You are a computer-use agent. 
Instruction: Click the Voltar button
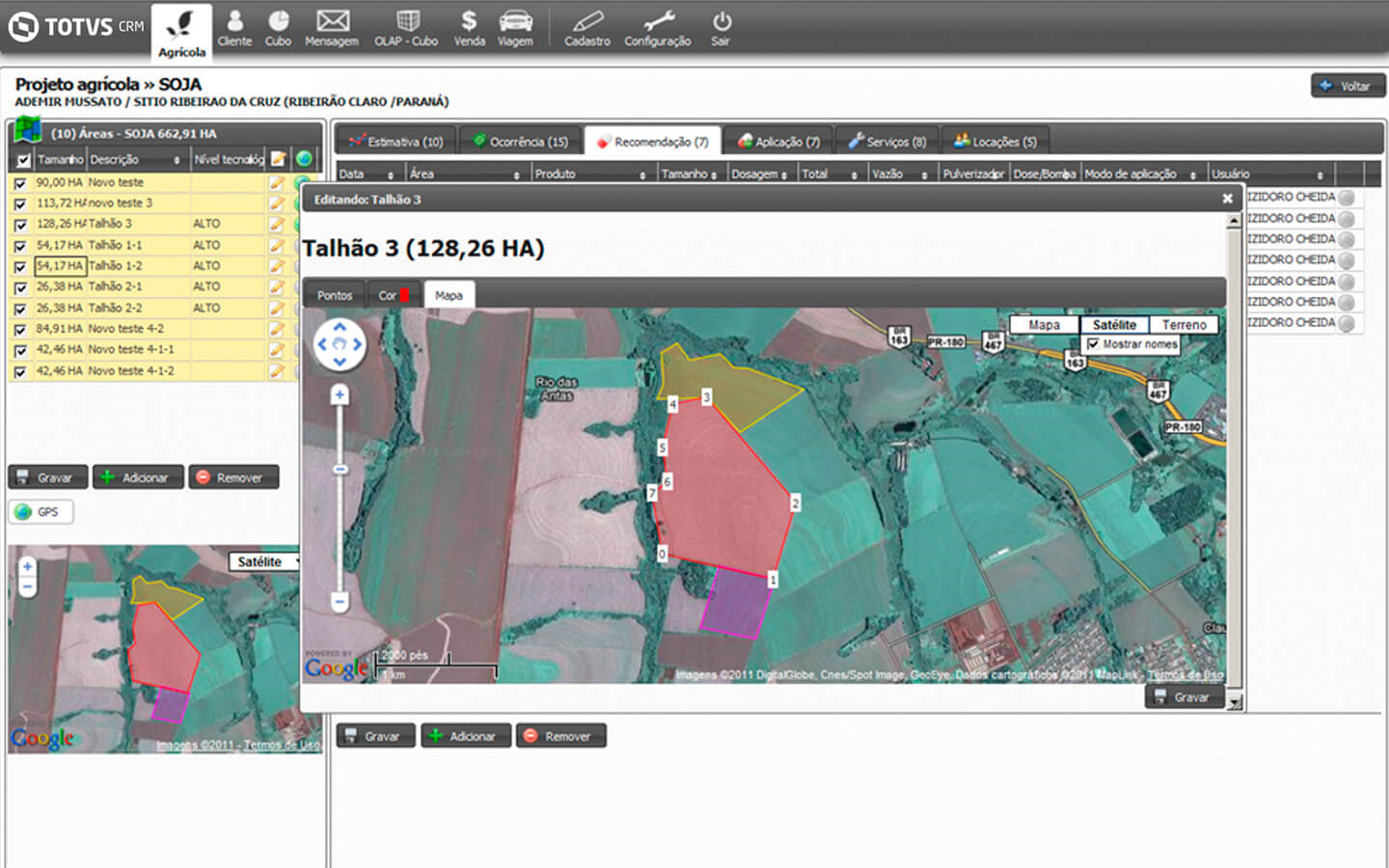tap(1347, 86)
